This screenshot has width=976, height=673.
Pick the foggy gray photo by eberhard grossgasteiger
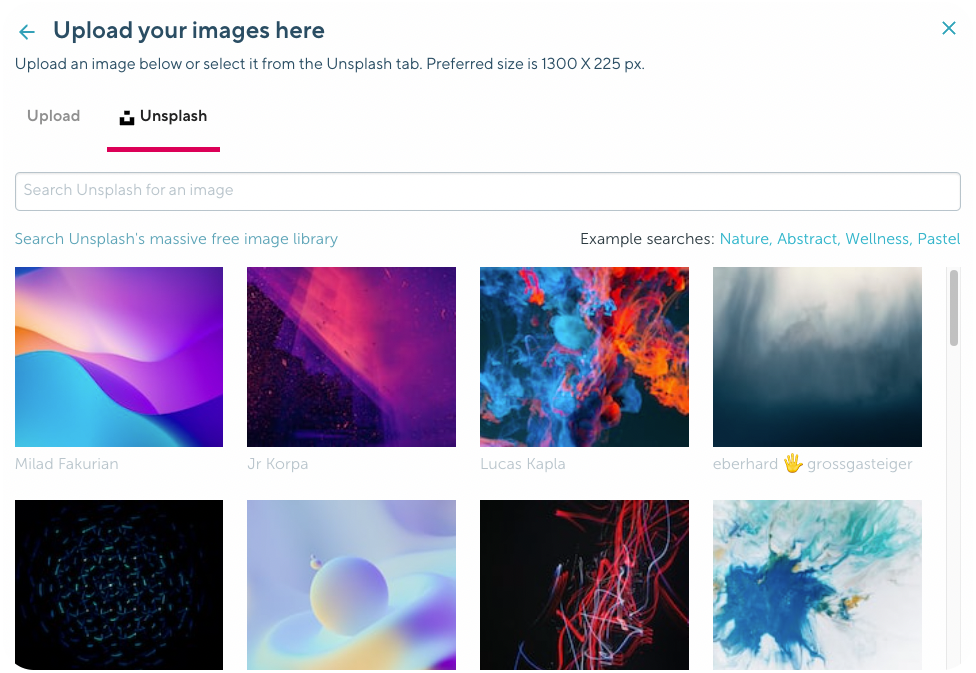817,356
